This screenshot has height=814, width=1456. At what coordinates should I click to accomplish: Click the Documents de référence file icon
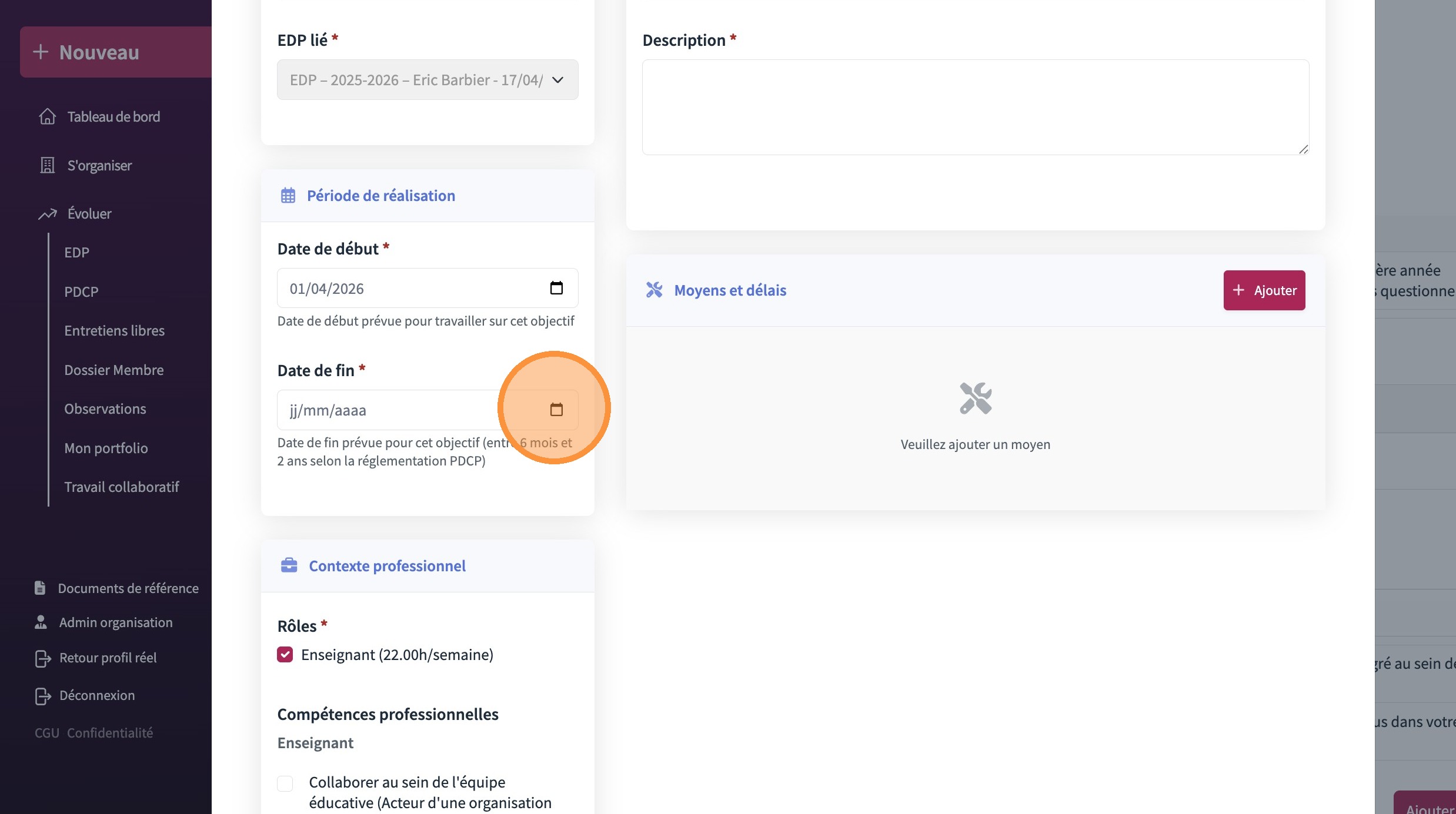40,588
